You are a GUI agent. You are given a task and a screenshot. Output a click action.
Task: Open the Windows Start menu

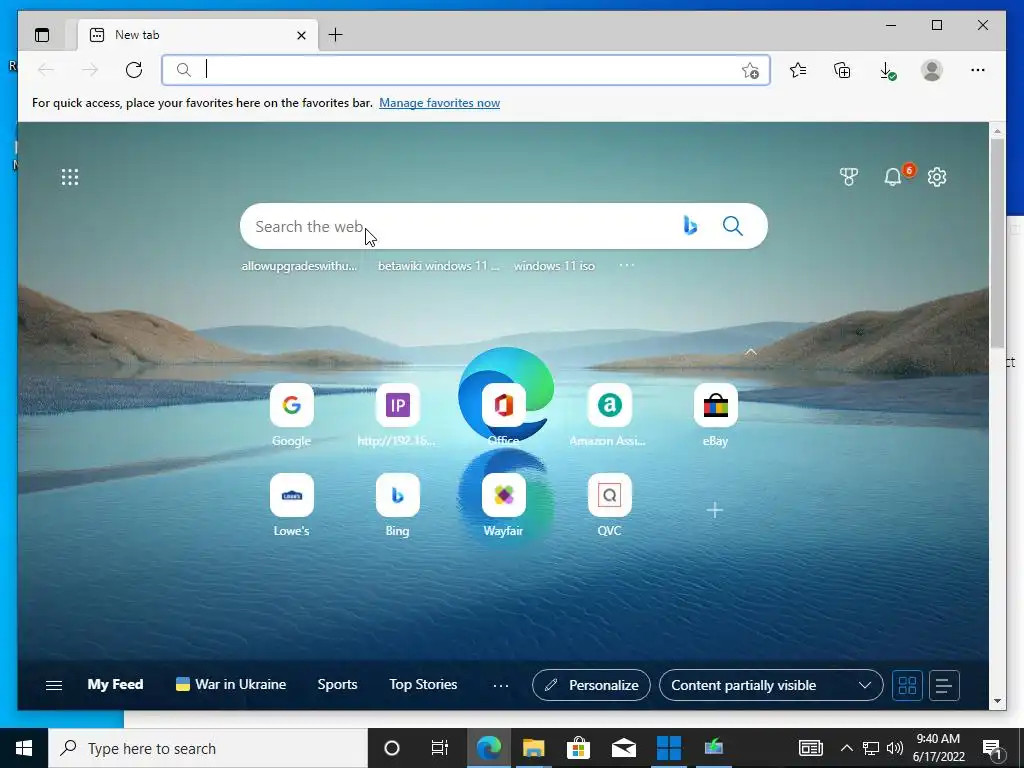pyautogui.click(x=24, y=748)
